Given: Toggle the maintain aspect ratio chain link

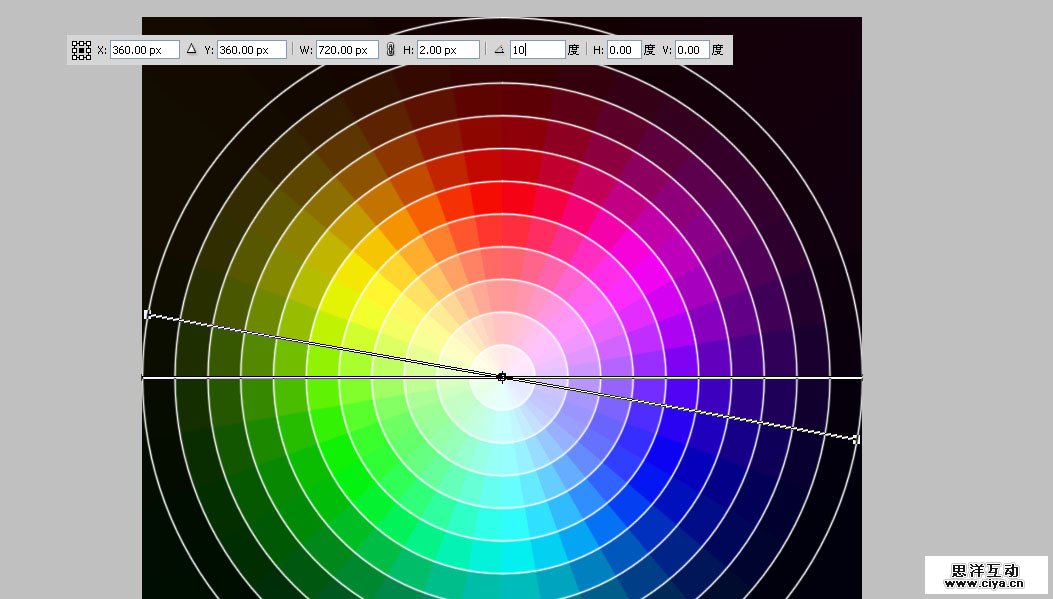Looking at the screenshot, I should click(x=391, y=49).
